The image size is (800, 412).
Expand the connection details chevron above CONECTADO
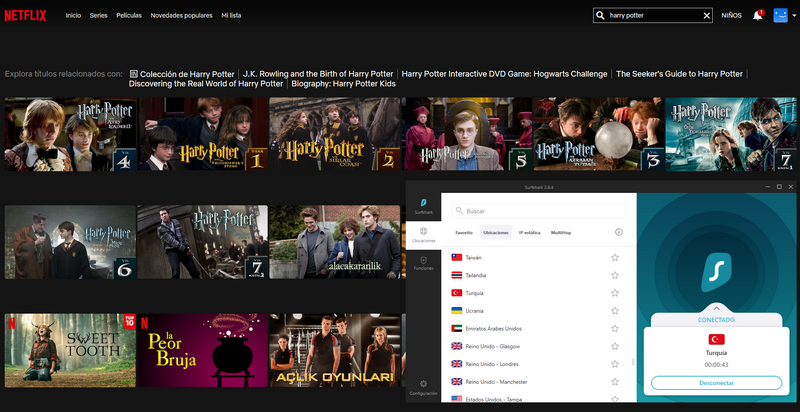pos(716,308)
